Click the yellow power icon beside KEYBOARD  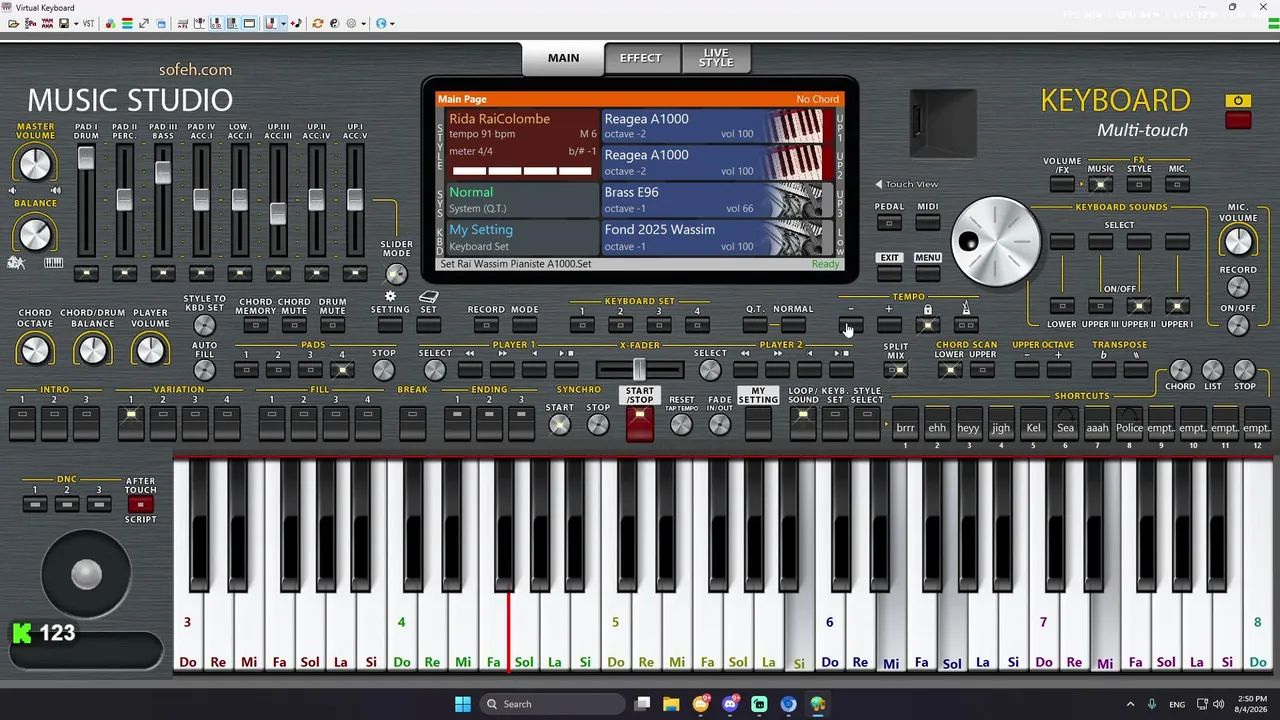click(1238, 101)
